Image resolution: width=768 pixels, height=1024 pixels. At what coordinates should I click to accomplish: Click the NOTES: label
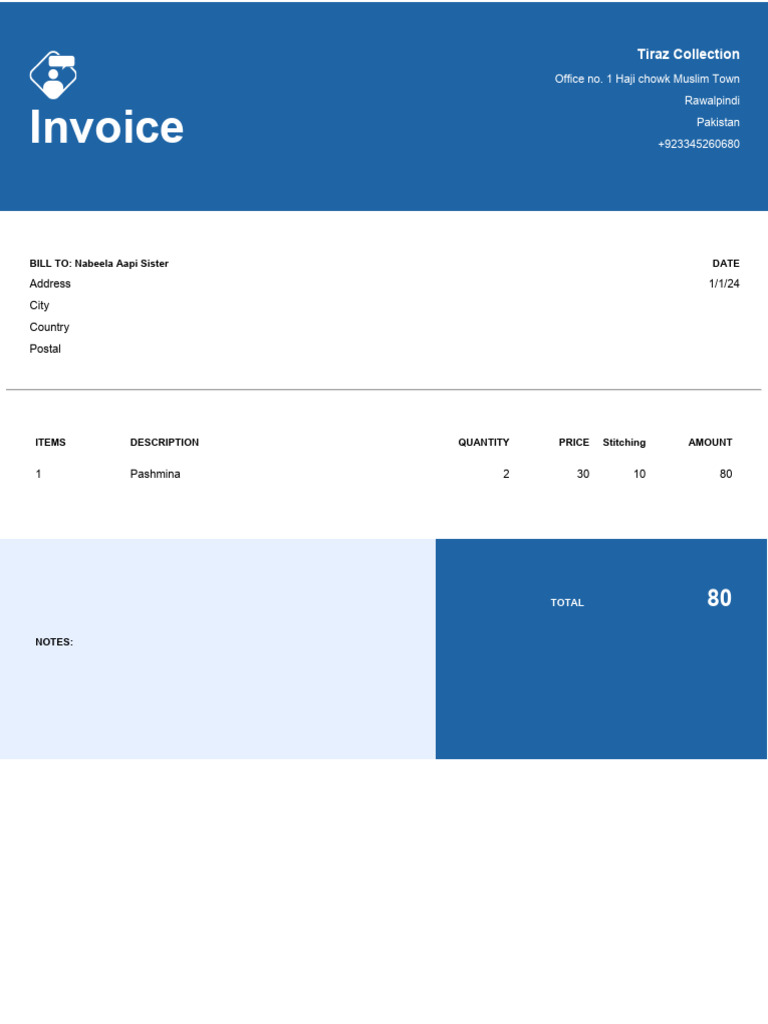tap(54, 642)
